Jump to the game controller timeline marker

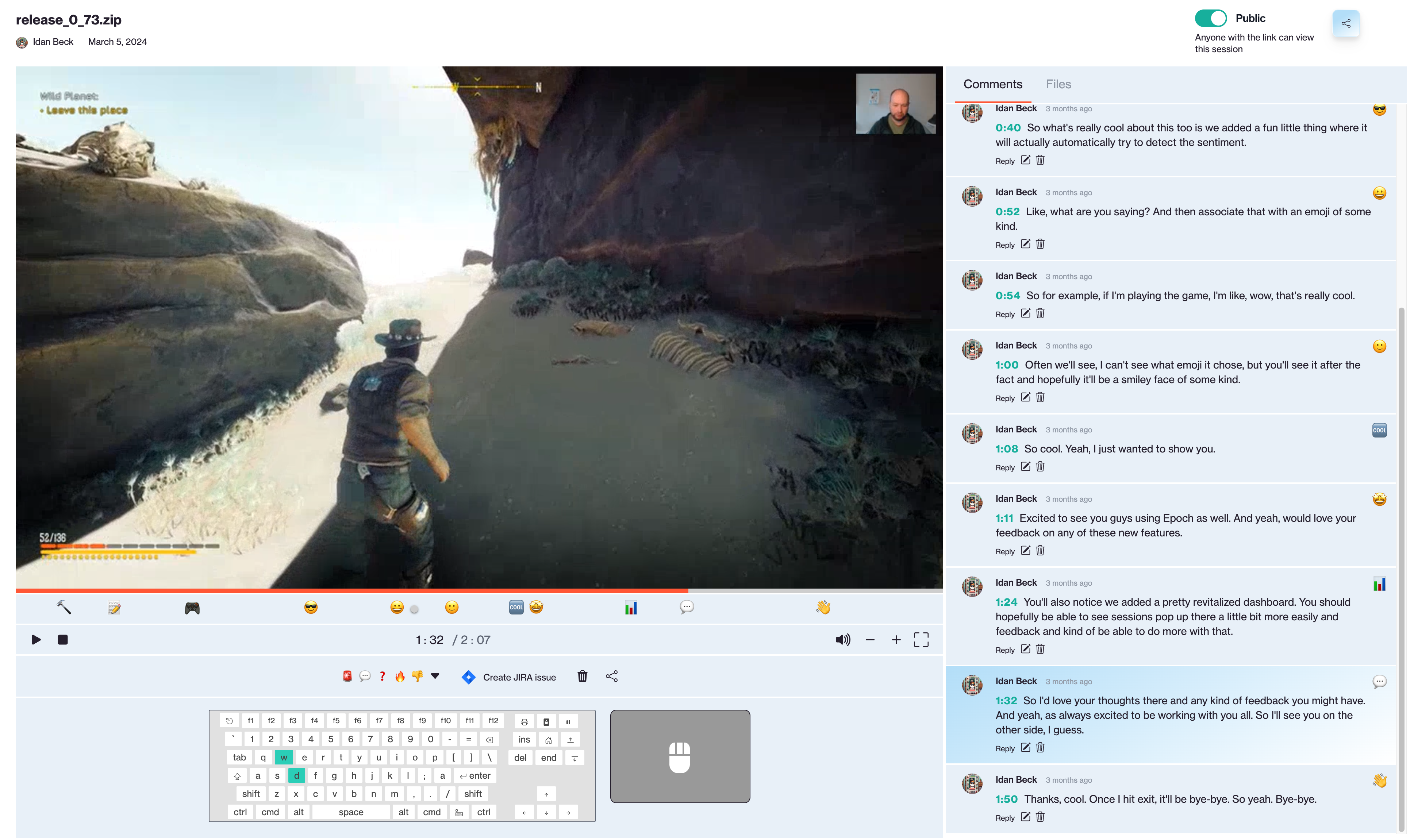192,608
